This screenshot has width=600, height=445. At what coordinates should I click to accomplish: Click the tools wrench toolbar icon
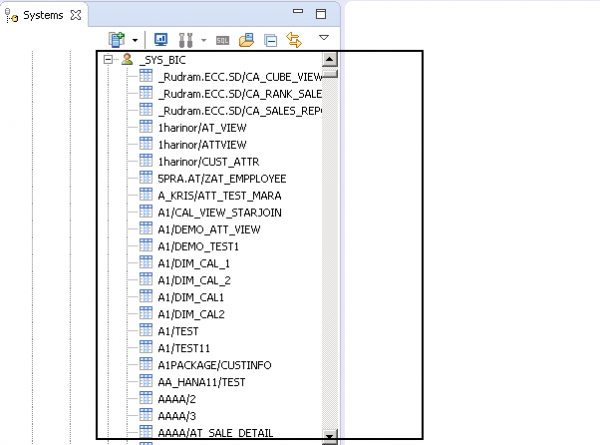pyautogui.click(x=186, y=40)
